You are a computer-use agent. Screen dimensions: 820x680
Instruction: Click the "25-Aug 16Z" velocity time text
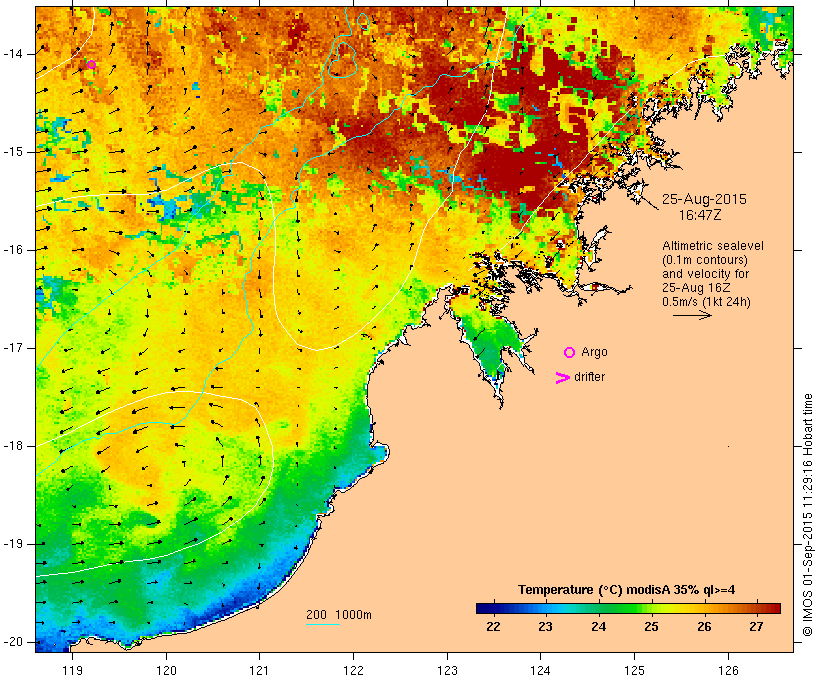(697, 288)
